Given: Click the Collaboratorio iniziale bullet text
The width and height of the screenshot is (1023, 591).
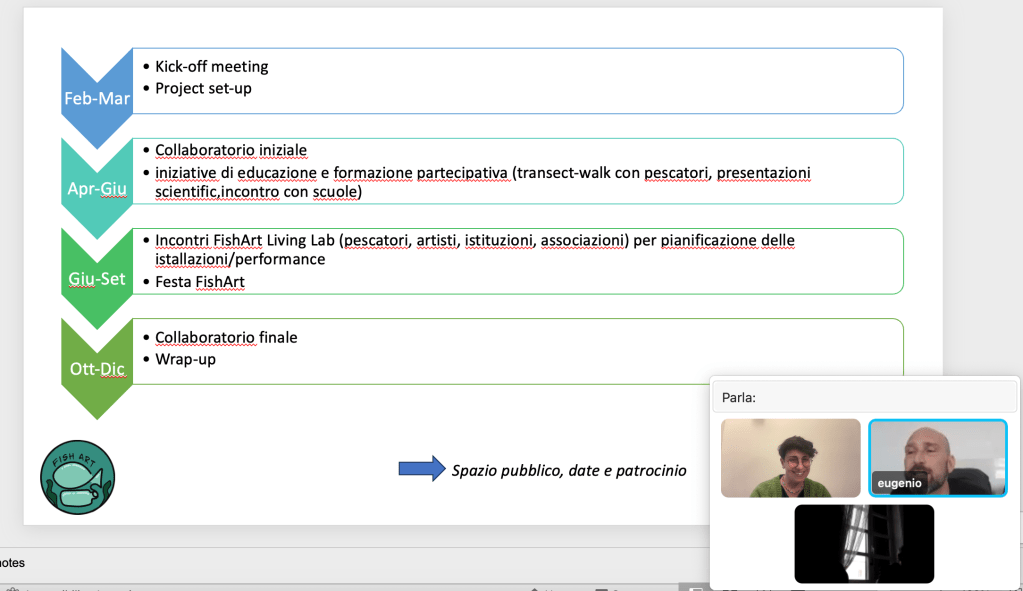Looking at the screenshot, I should point(230,150).
